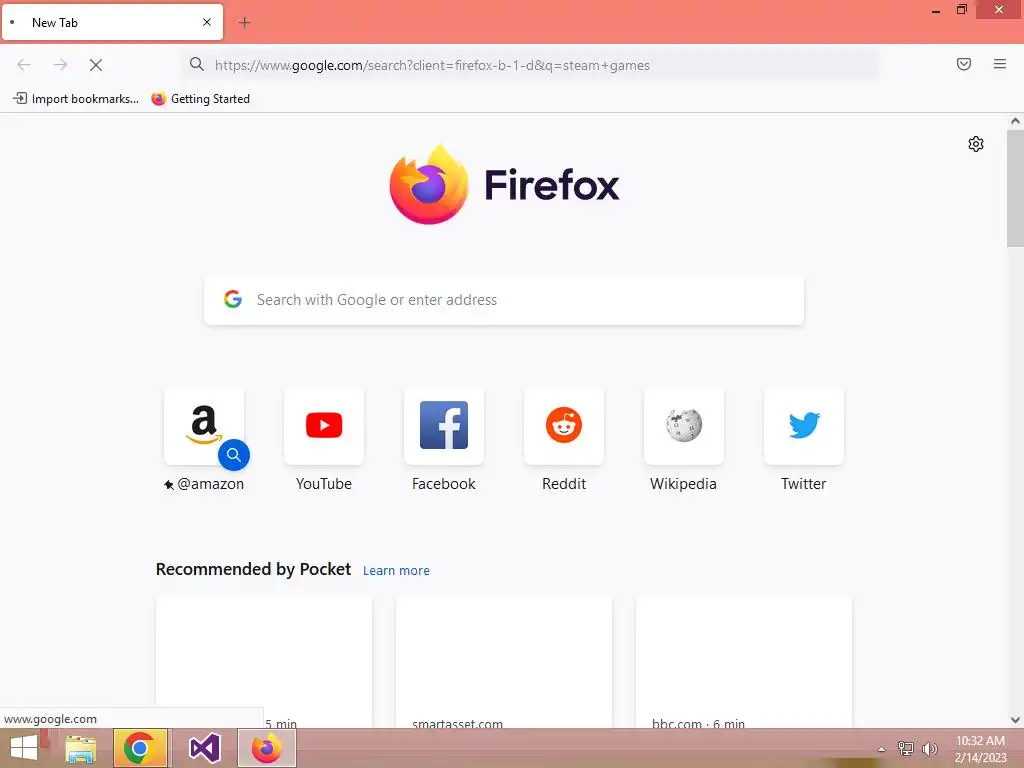Save page to Pocket icon
The image size is (1024, 768).
(963, 64)
